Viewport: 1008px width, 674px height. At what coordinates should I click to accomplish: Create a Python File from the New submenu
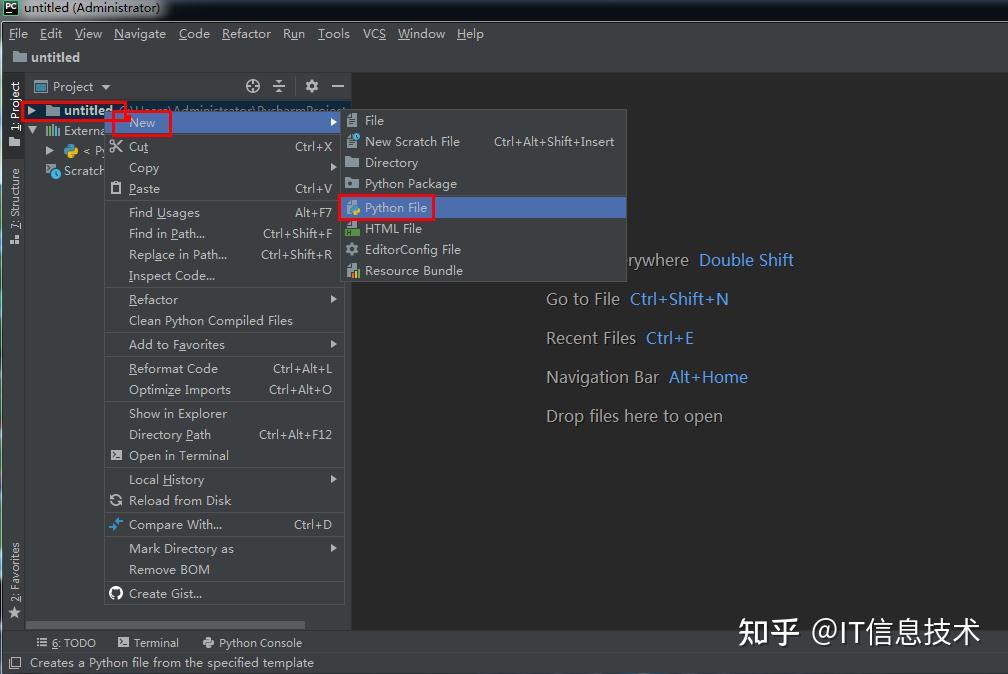396,207
